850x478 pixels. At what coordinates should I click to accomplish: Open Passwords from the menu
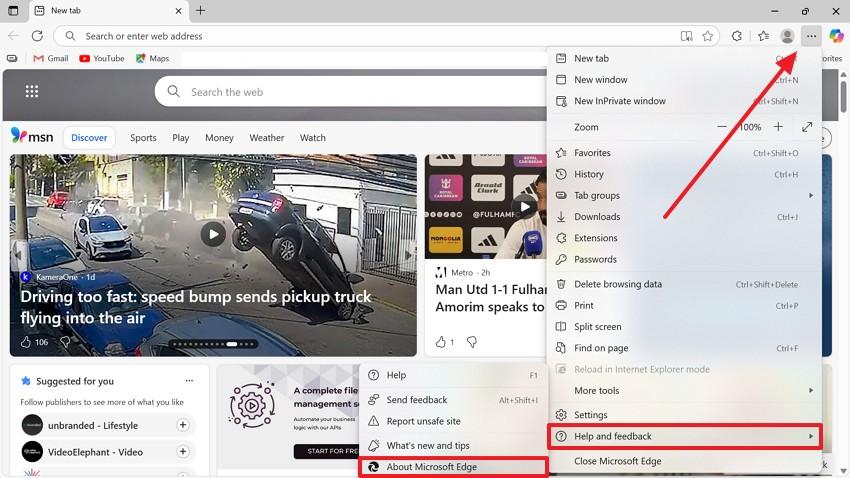click(x=684, y=259)
